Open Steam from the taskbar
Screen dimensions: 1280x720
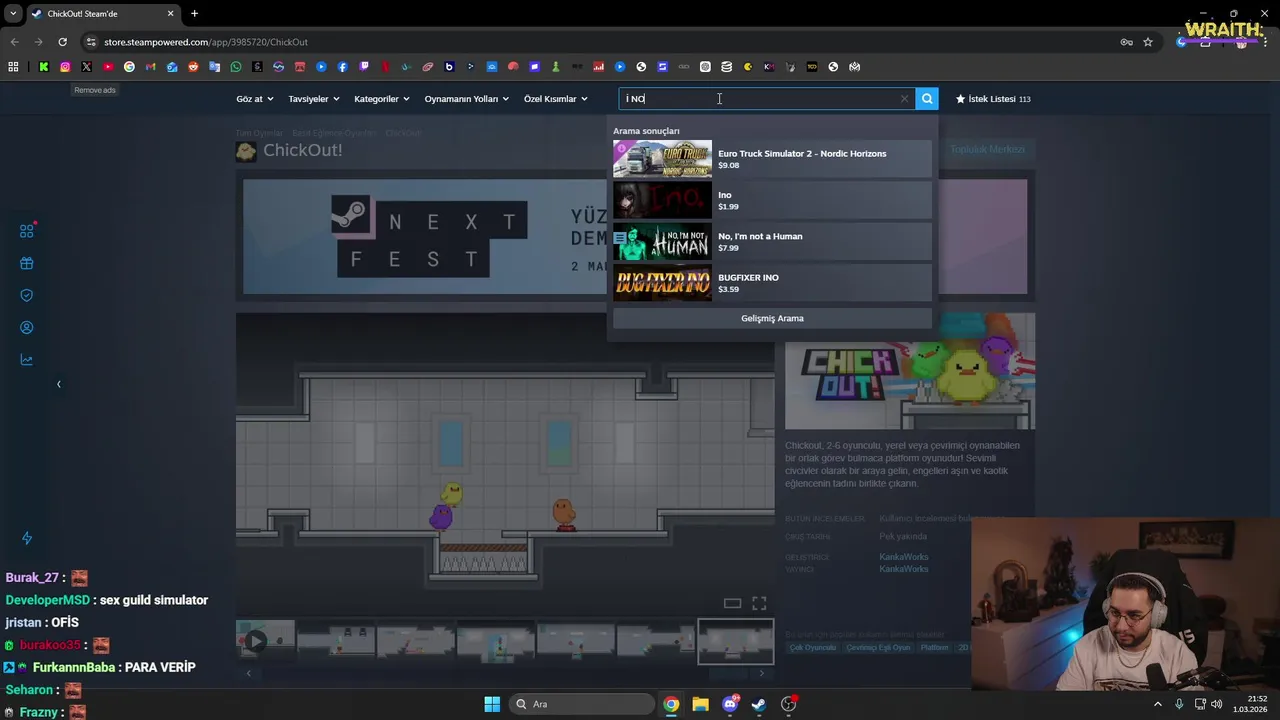(x=759, y=704)
